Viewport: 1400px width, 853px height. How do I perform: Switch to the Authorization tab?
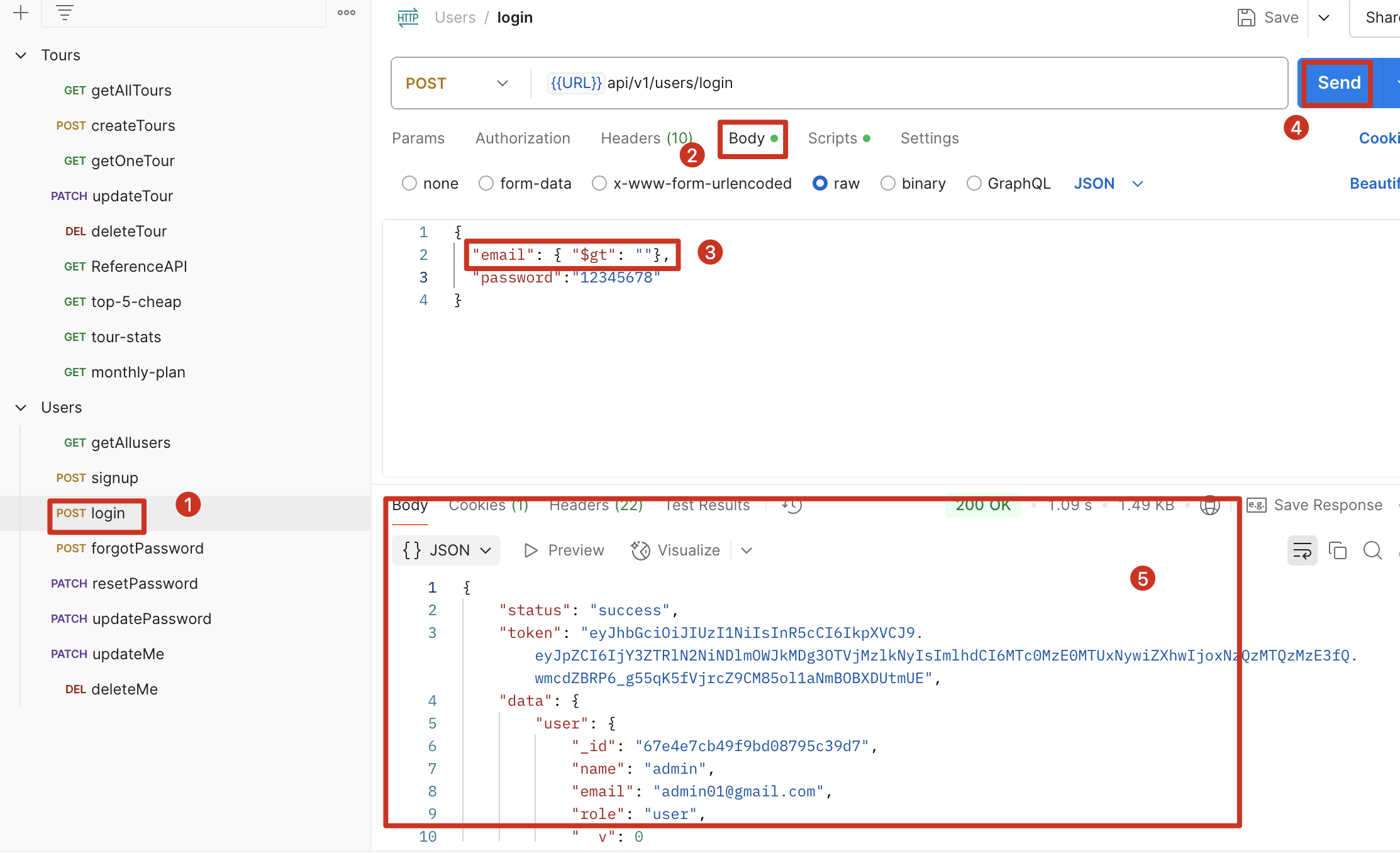tap(523, 138)
